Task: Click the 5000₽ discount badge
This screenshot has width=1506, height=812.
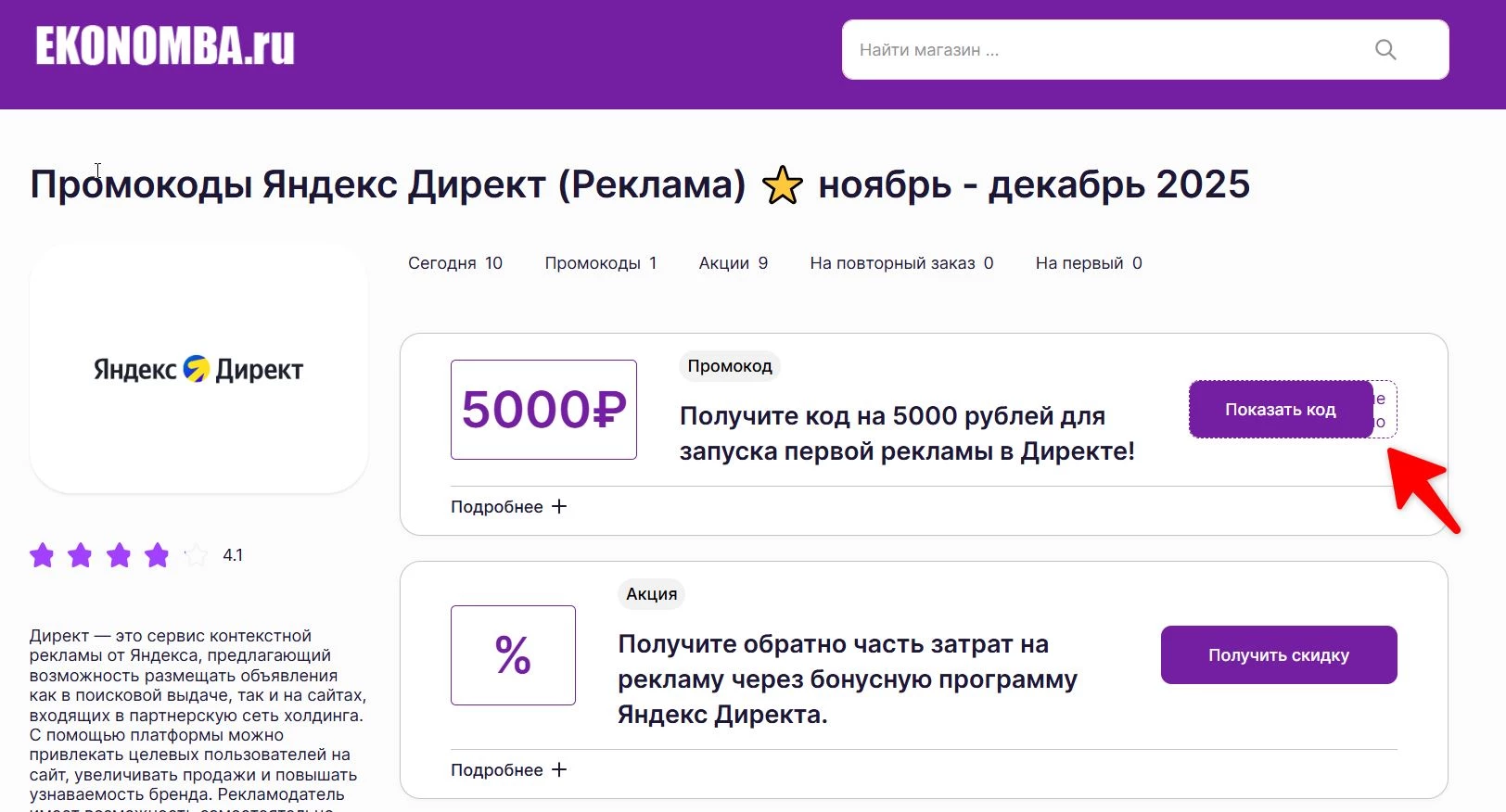Action: [543, 410]
